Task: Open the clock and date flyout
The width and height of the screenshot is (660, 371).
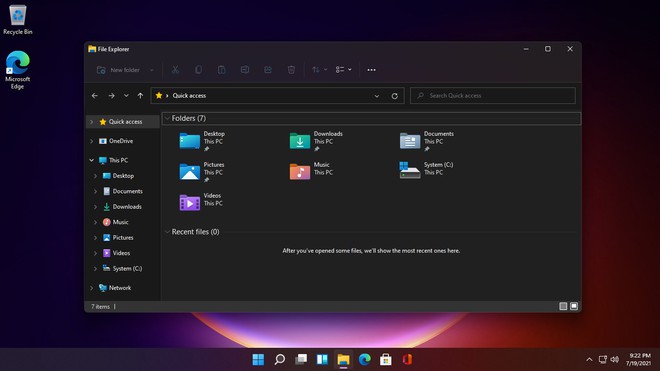Action: 638,360
